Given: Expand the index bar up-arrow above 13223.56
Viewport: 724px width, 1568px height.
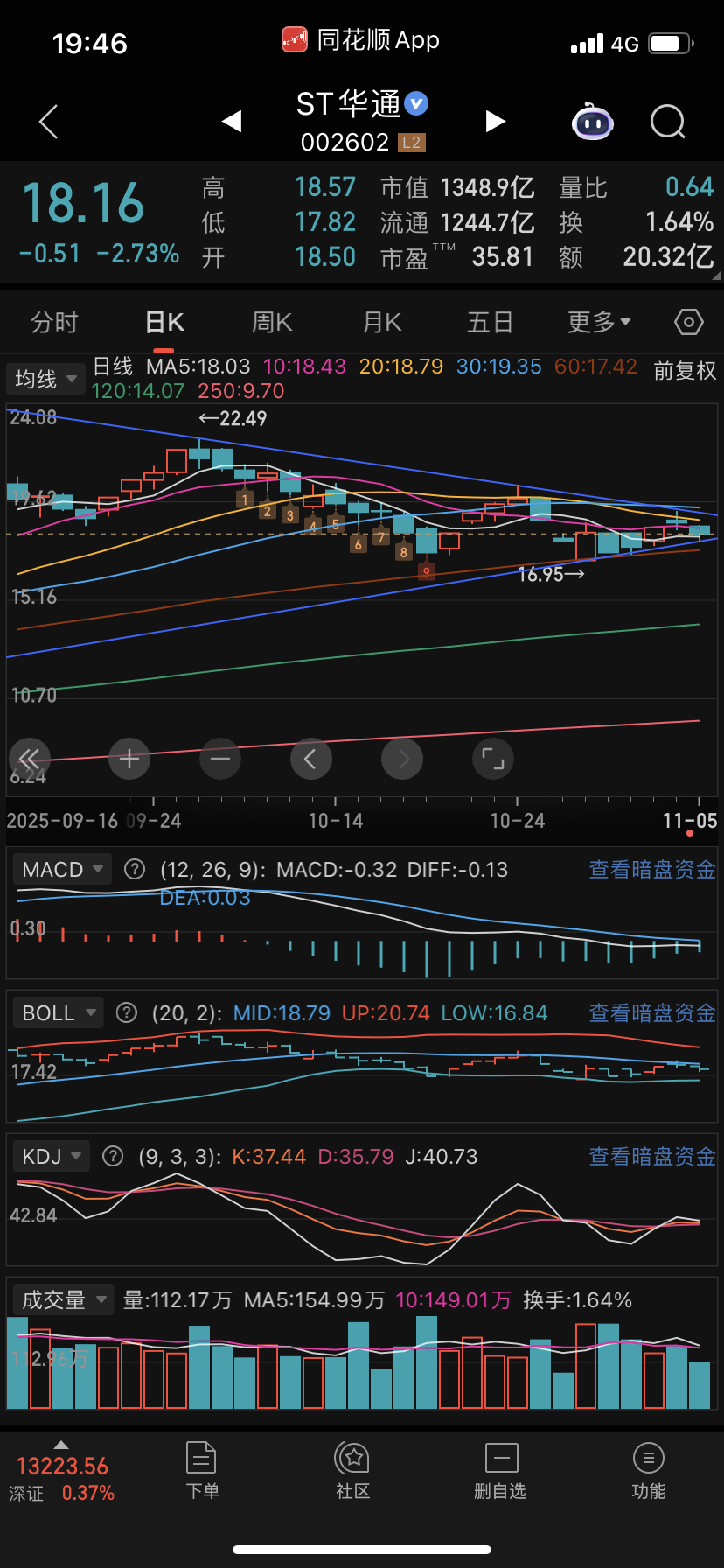Looking at the screenshot, I should (60, 1444).
